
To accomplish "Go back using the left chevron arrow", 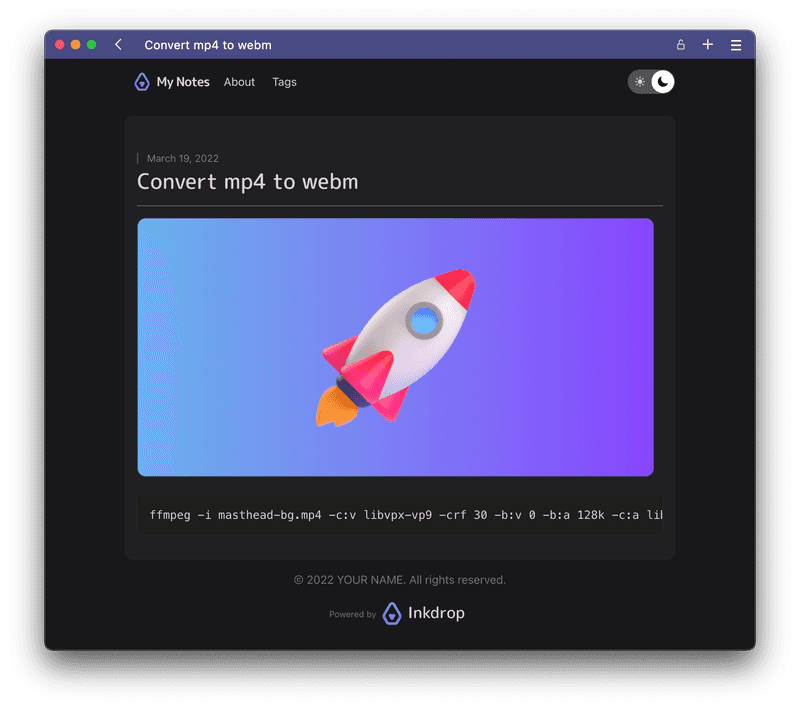I will tap(119, 45).
